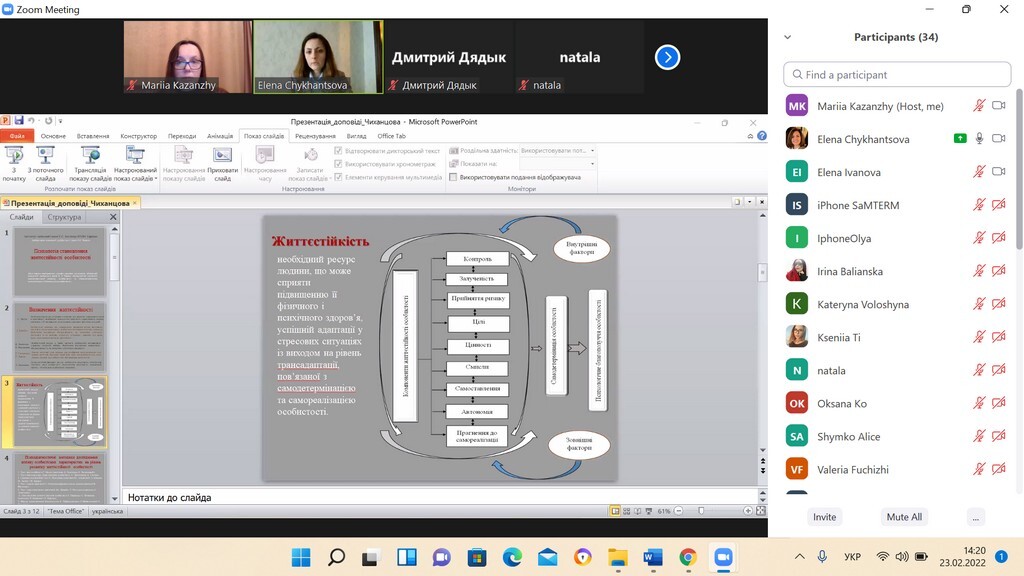This screenshot has height=576, width=1024.
Task: Select participant Kateryna Voloshyna
Action: tap(863, 304)
